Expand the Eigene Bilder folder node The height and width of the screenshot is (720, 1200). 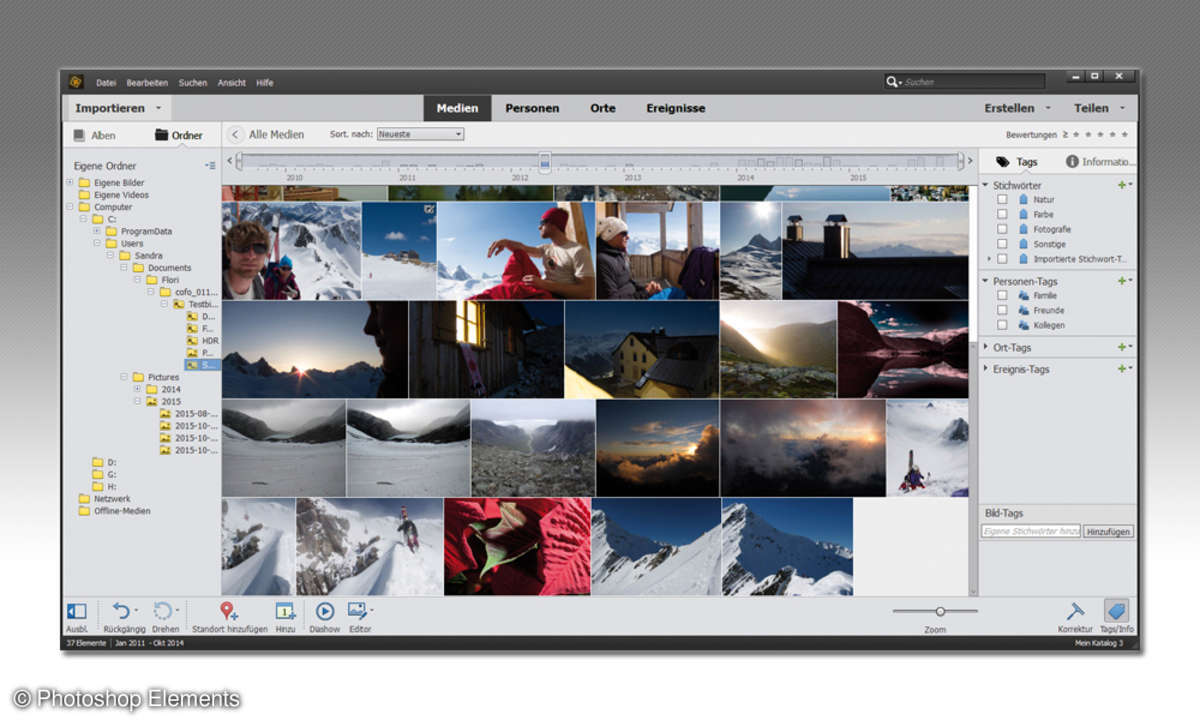pos(70,183)
